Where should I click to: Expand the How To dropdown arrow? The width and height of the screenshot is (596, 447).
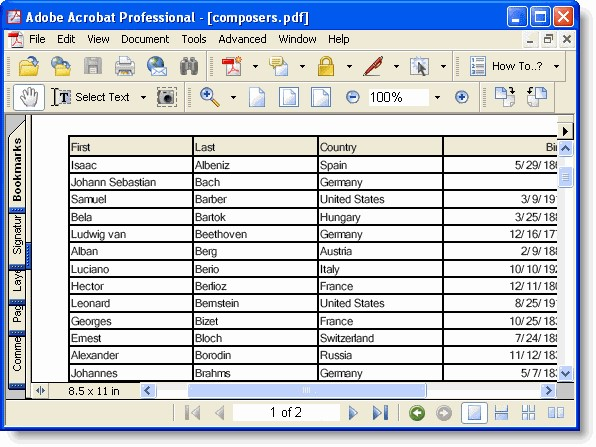(556, 67)
